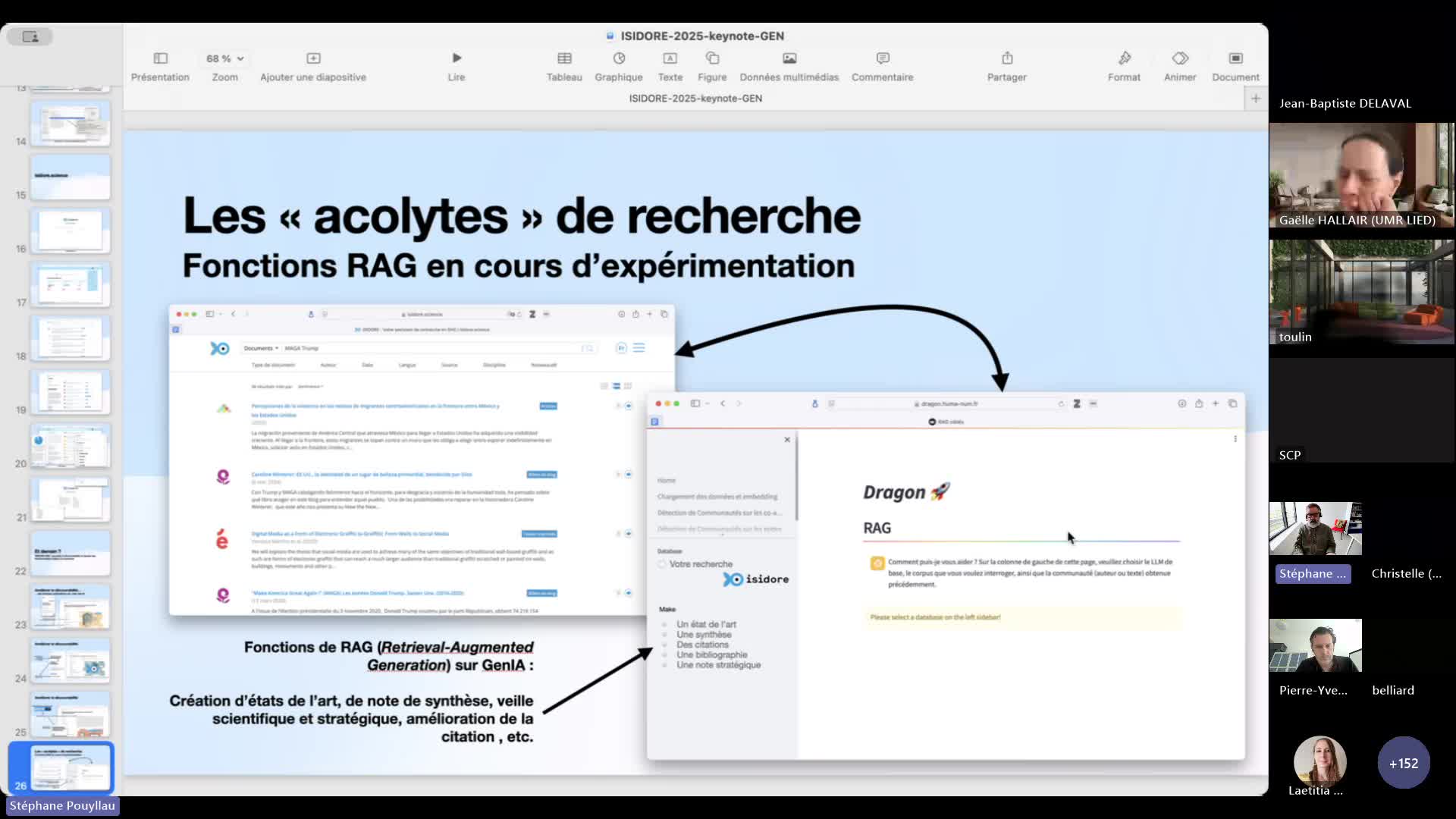Open Documents dropdown in ISIDORE window
This screenshot has height=819, width=1456.
pyautogui.click(x=261, y=348)
